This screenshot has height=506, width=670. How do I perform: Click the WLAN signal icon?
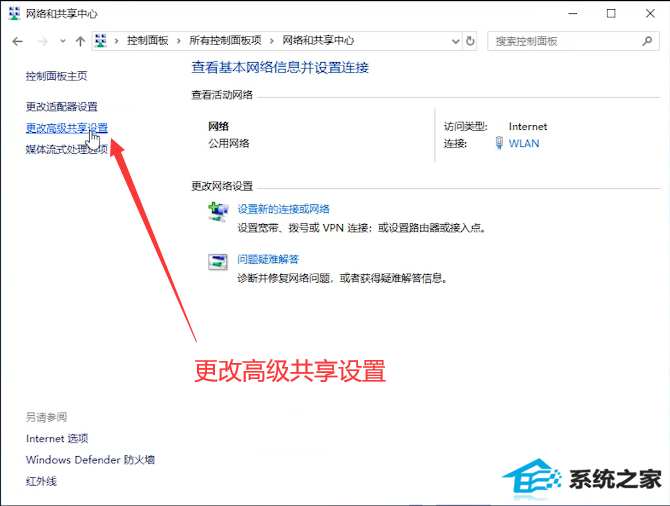tap(499, 143)
